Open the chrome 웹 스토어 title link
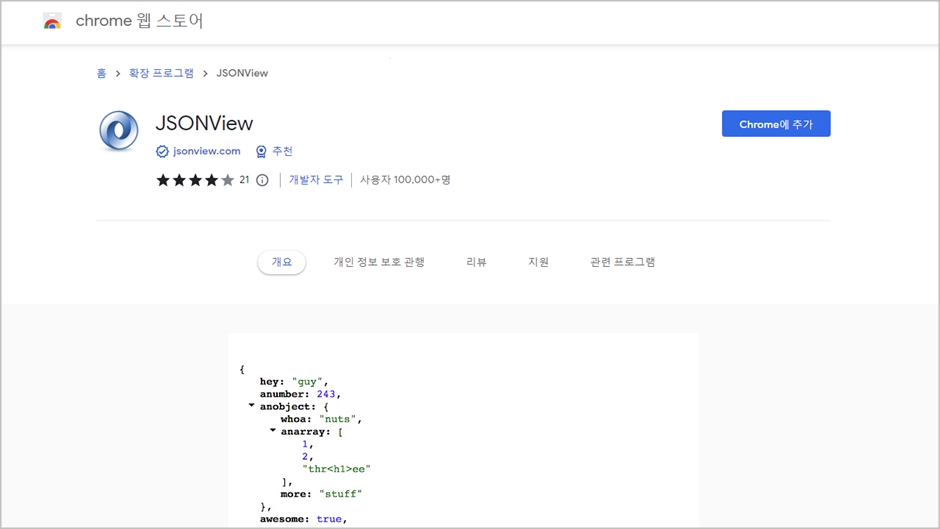The image size is (940, 529). [x=139, y=21]
